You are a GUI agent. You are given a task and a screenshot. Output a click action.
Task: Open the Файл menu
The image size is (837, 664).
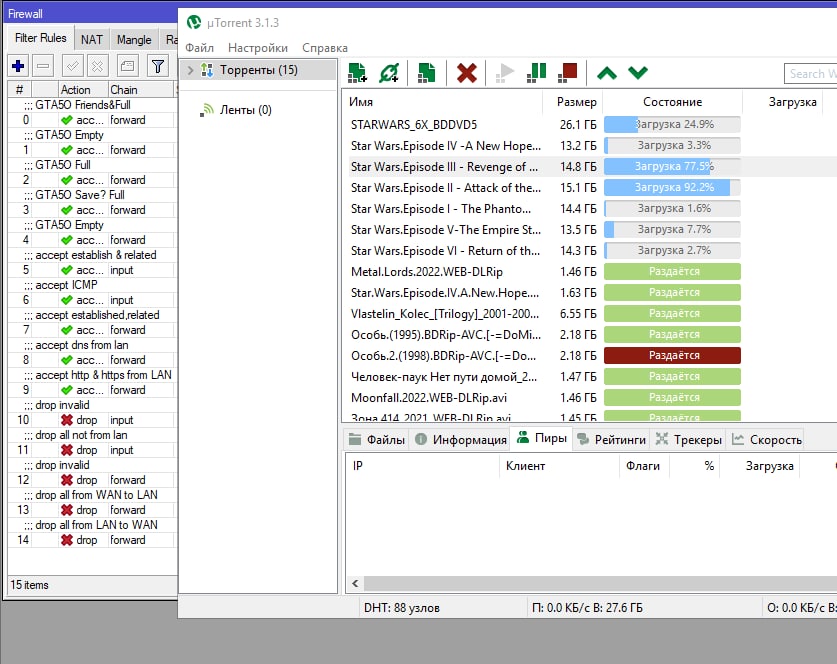[199, 48]
